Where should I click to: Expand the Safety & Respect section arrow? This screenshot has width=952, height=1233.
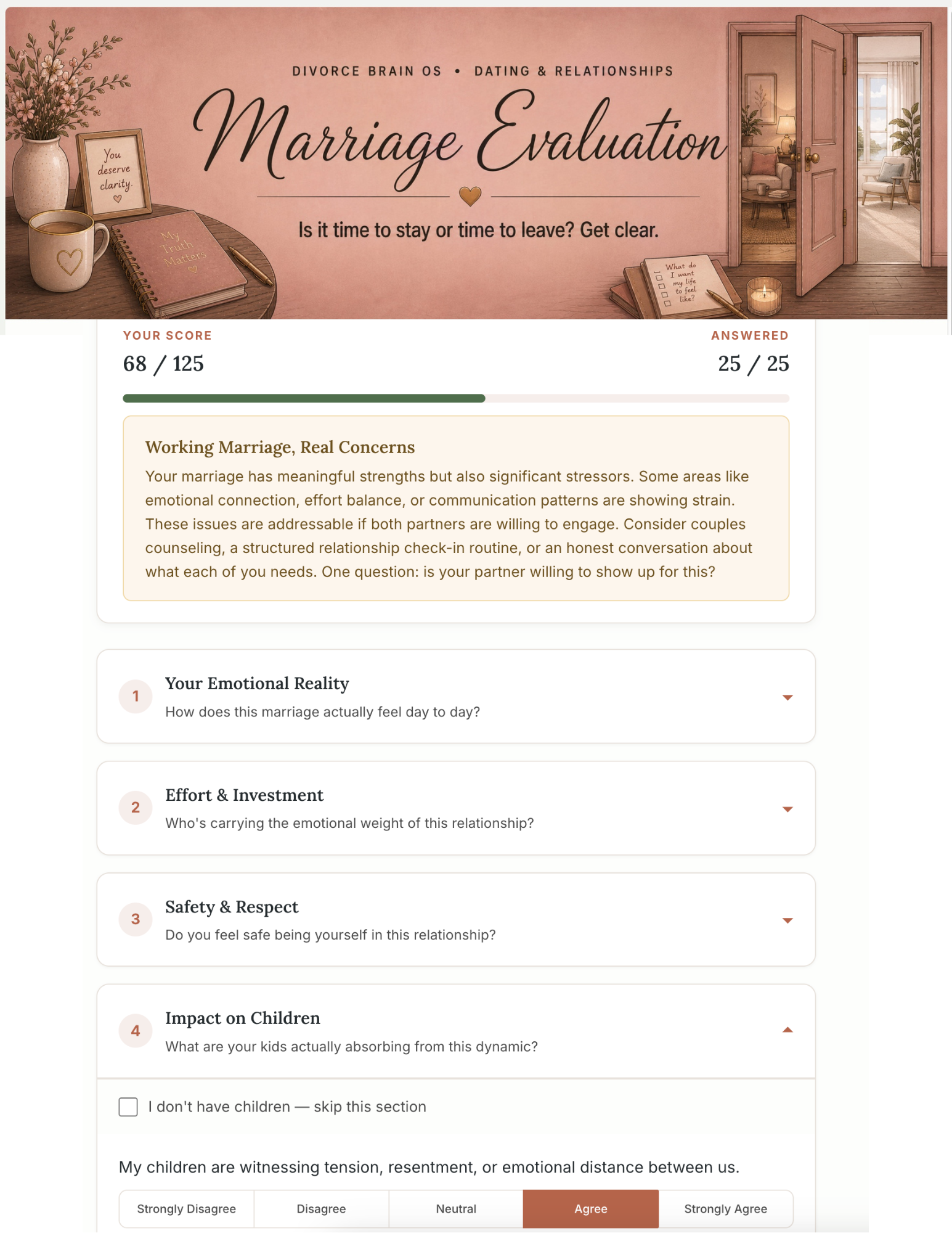[787, 920]
